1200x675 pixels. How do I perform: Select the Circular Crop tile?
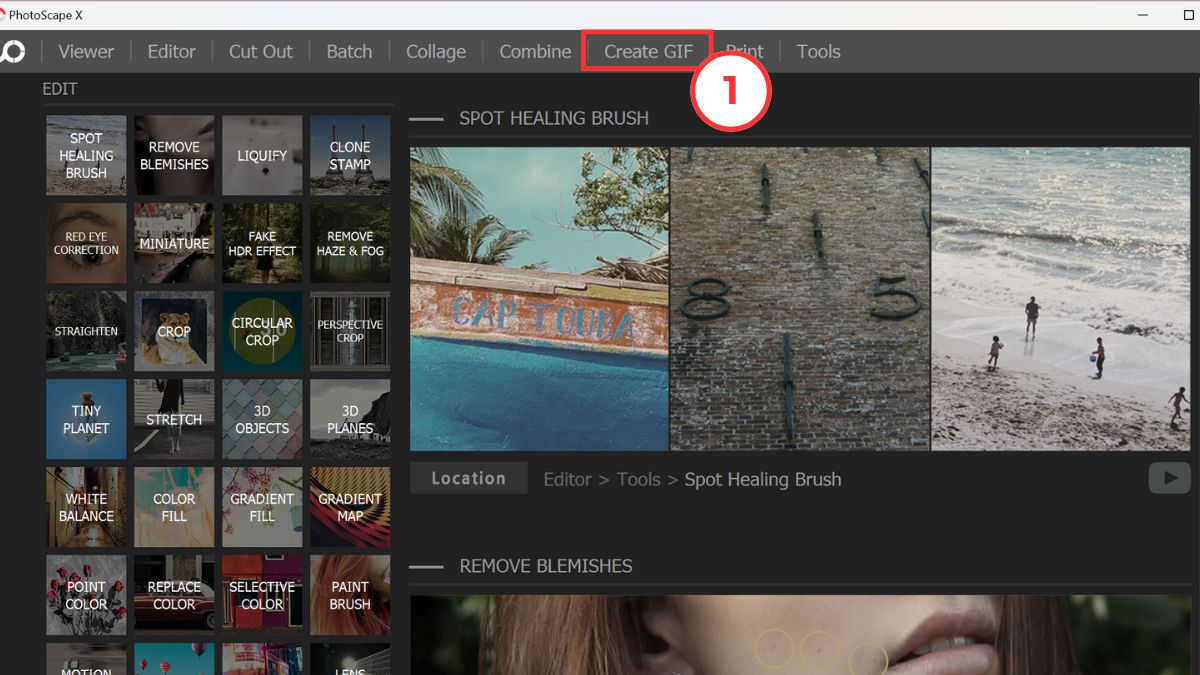(262, 331)
